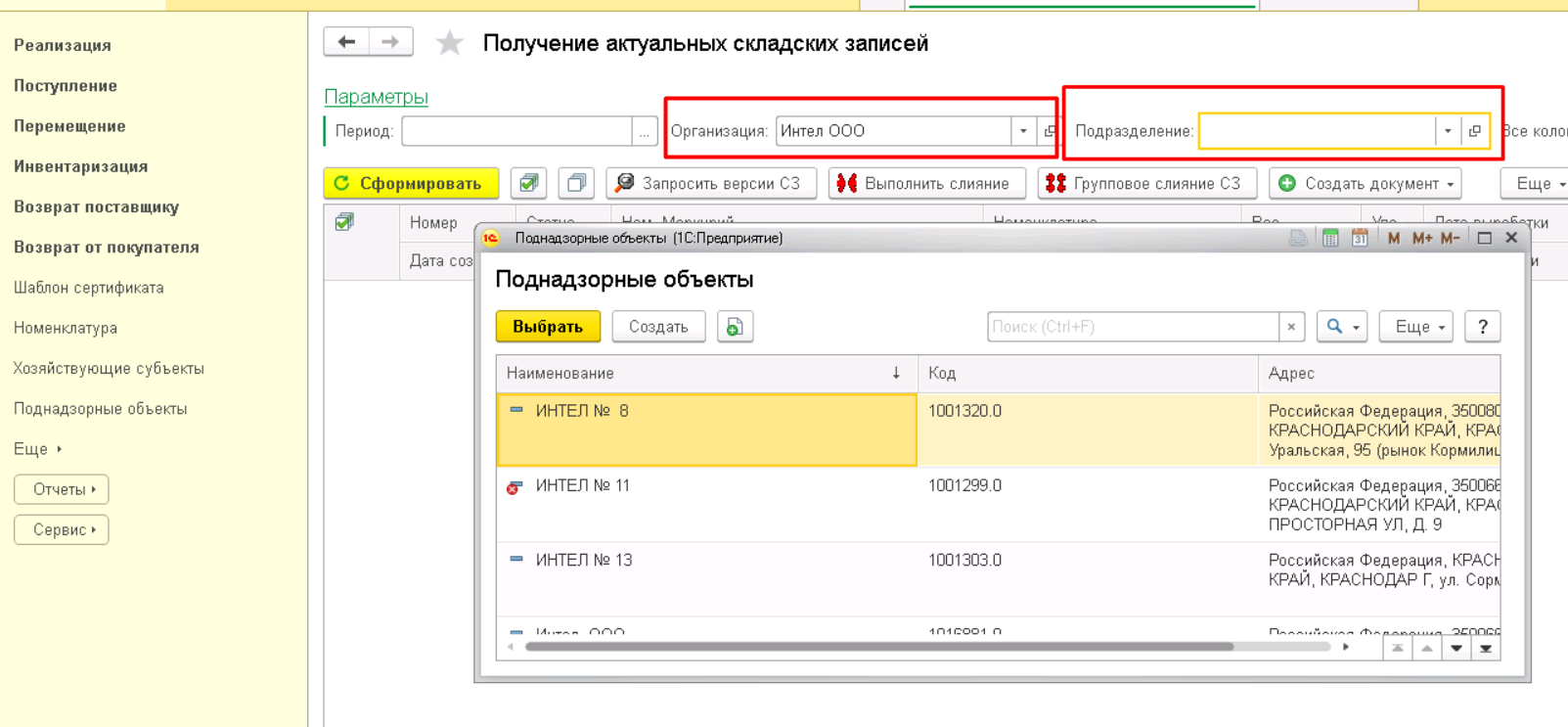Move up one row with up arrow
The height and width of the screenshot is (727, 1568).
[1427, 648]
